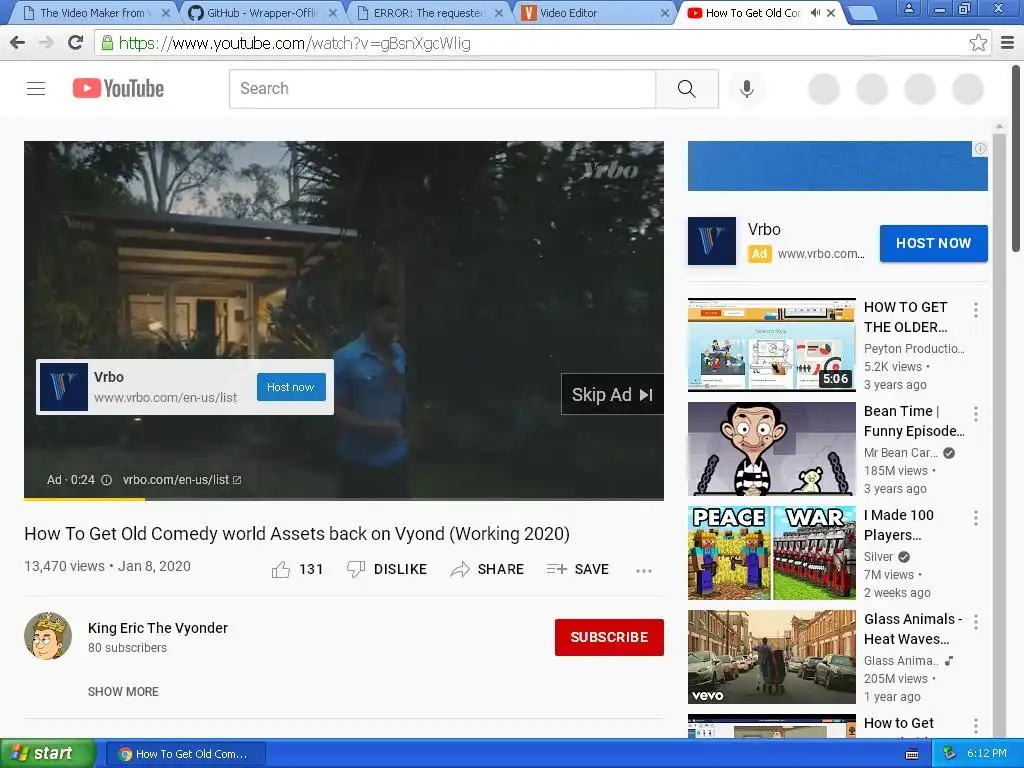
Task: Click the DISLIKE thumbs down button
Action: (x=387, y=569)
